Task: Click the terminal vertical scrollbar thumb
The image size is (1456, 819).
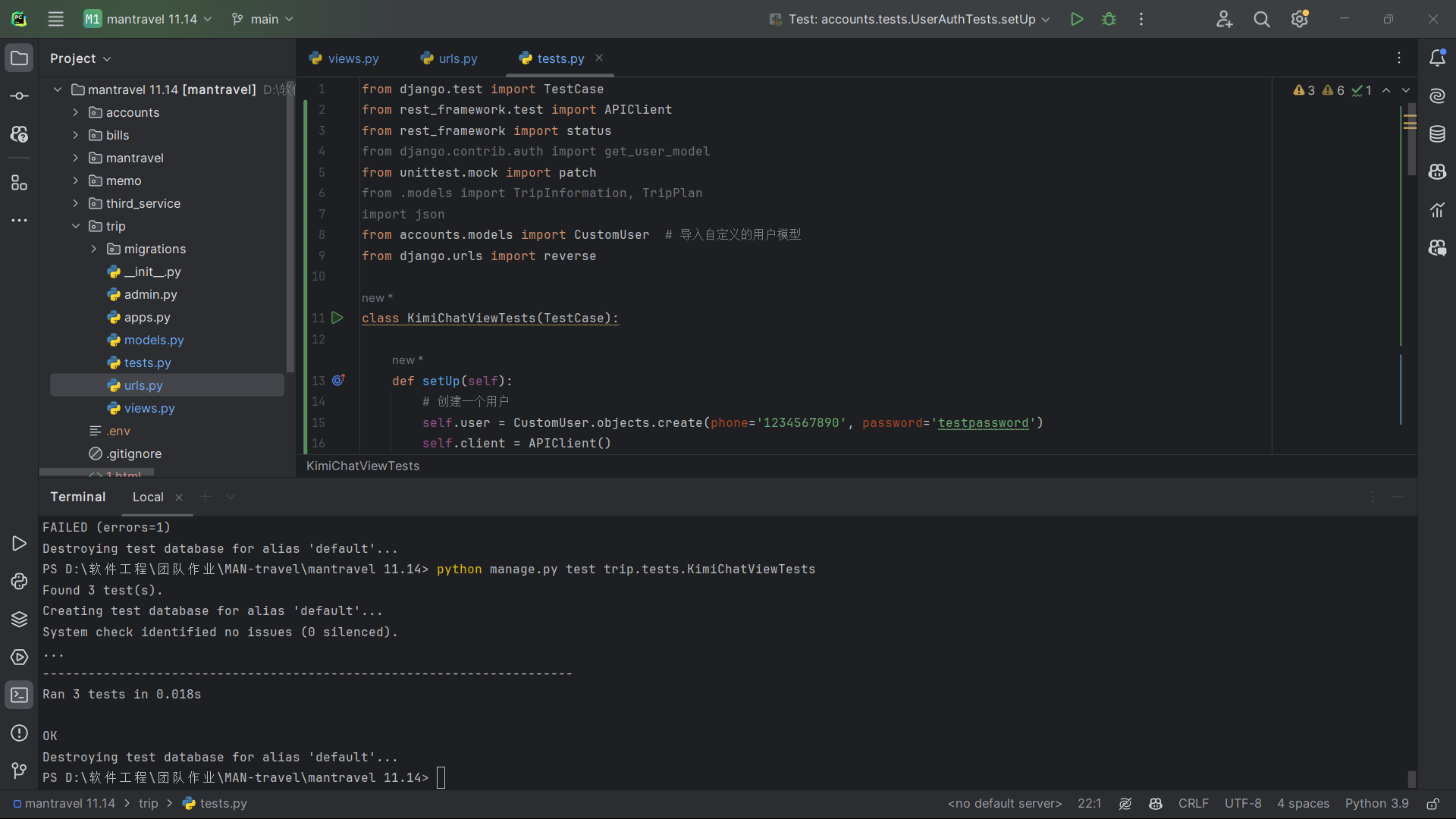Action: point(1411,779)
